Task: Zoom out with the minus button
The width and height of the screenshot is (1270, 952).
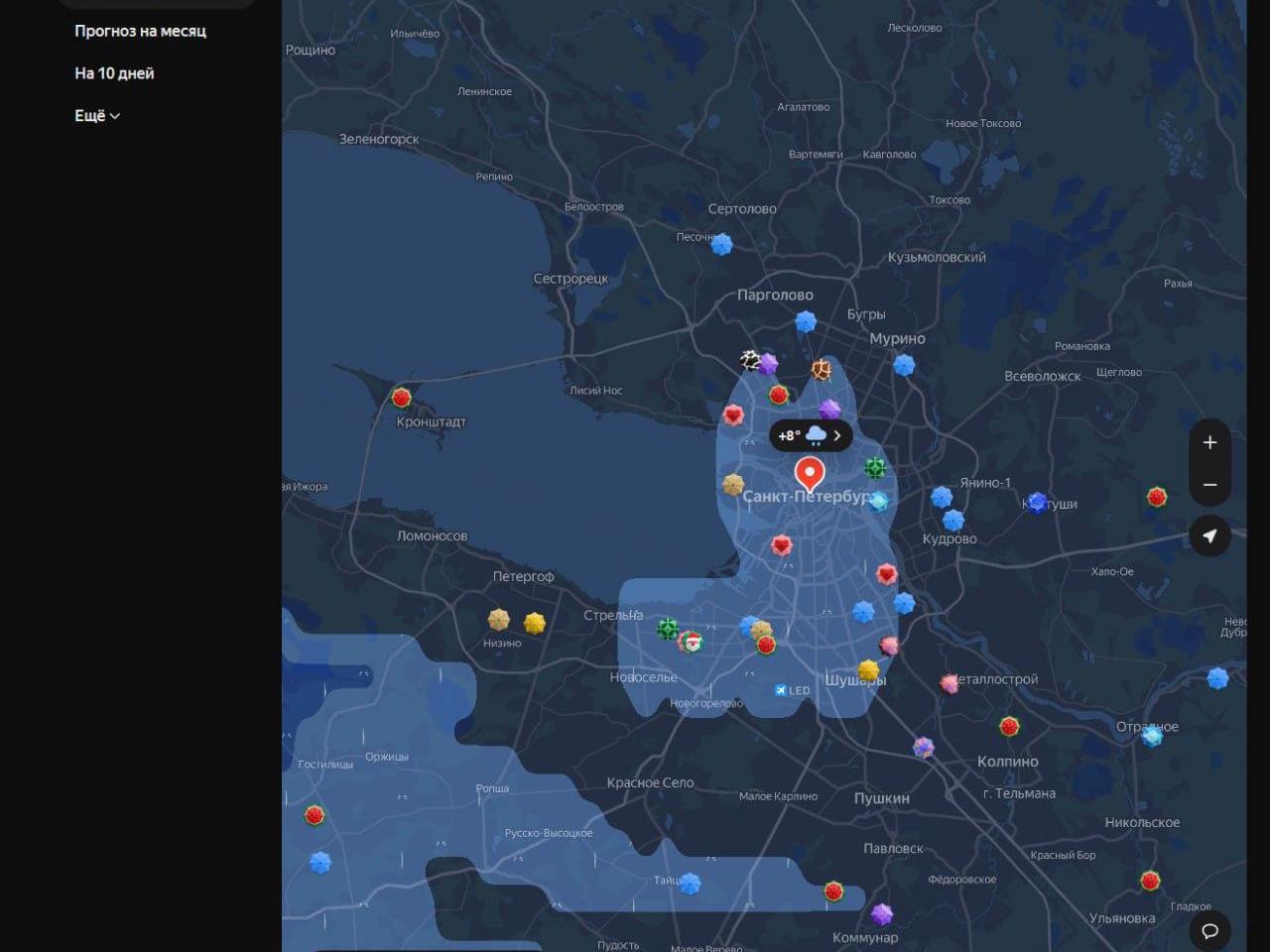Action: [1209, 485]
